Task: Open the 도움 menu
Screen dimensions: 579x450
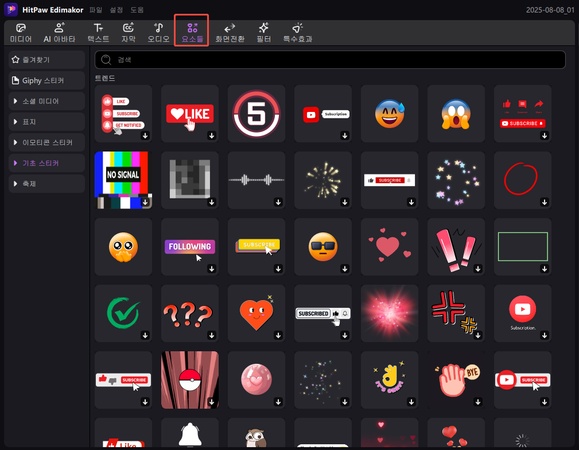Action: pyautogui.click(x=137, y=10)
